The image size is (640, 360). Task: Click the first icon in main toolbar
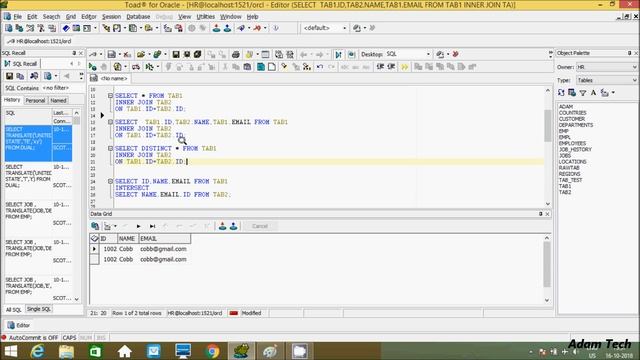9,28
